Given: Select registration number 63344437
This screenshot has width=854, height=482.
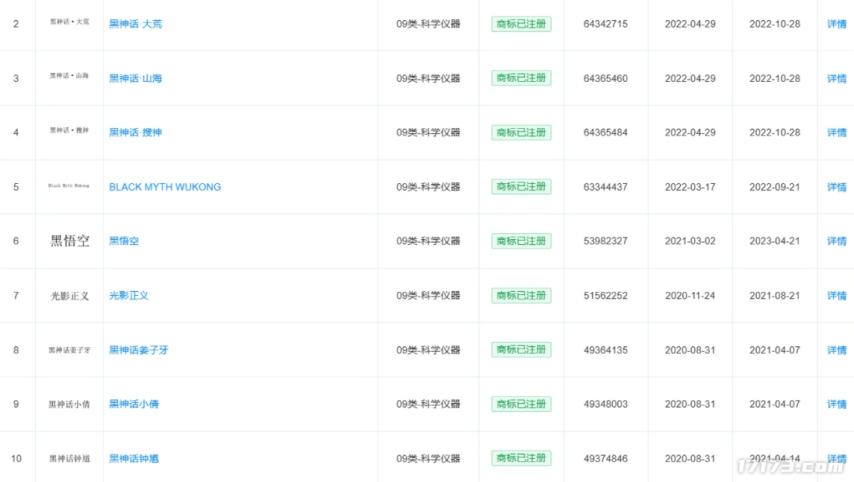Looking at the screenshot, I should (x=606, y=187).
